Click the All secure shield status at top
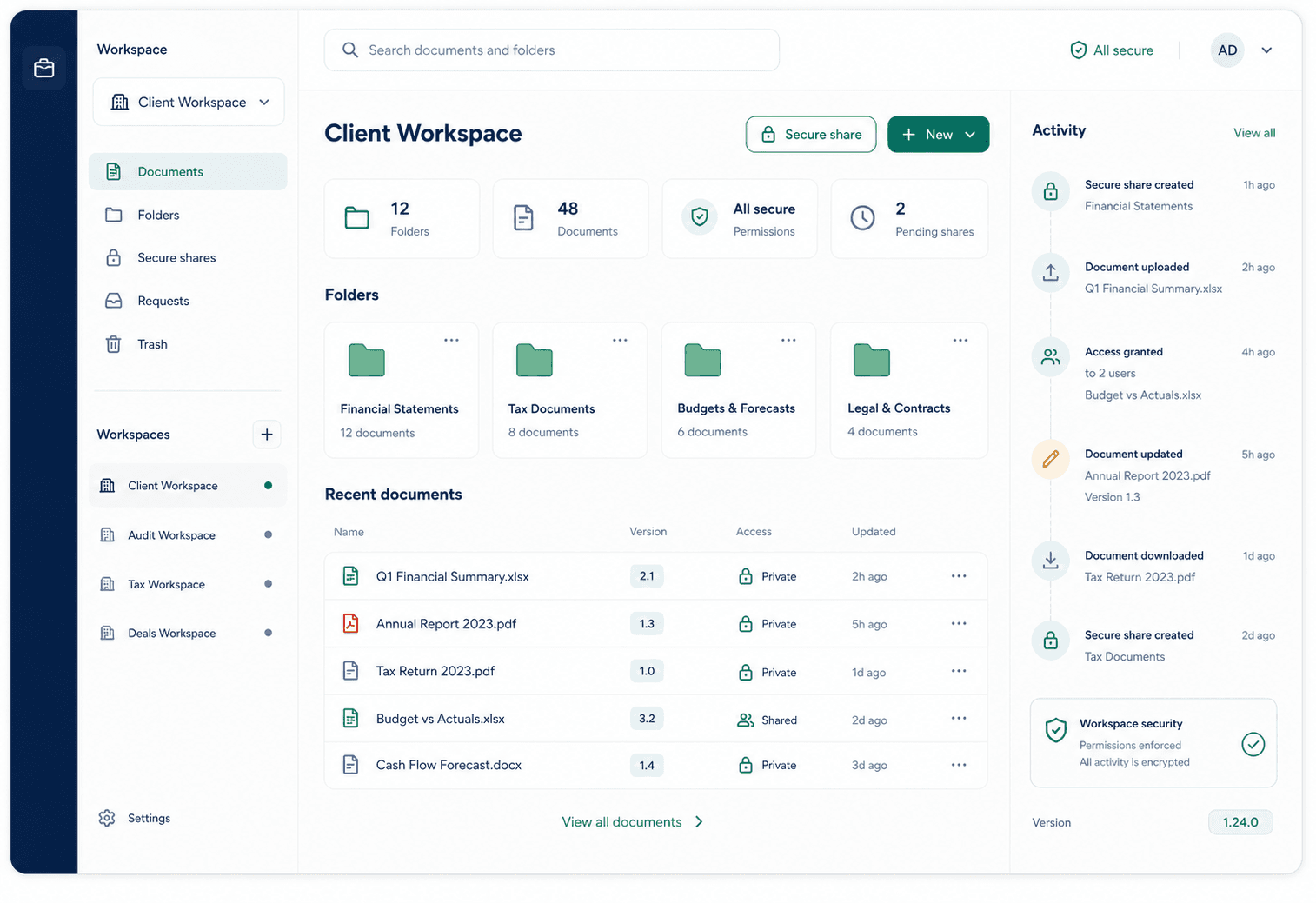Viewport: 1316px width, 903px height. [x=1112, y=50]
